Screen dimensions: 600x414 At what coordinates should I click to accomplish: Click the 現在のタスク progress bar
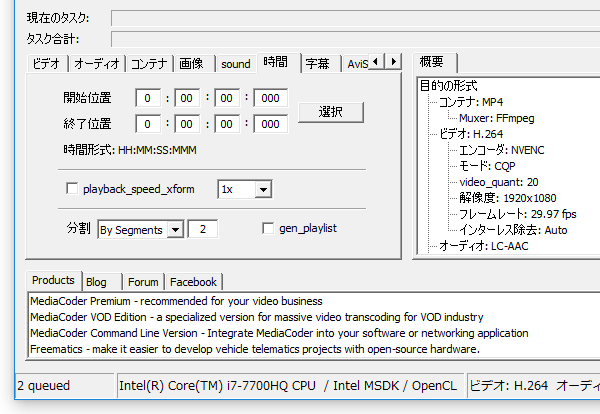(x=355, y=18)
